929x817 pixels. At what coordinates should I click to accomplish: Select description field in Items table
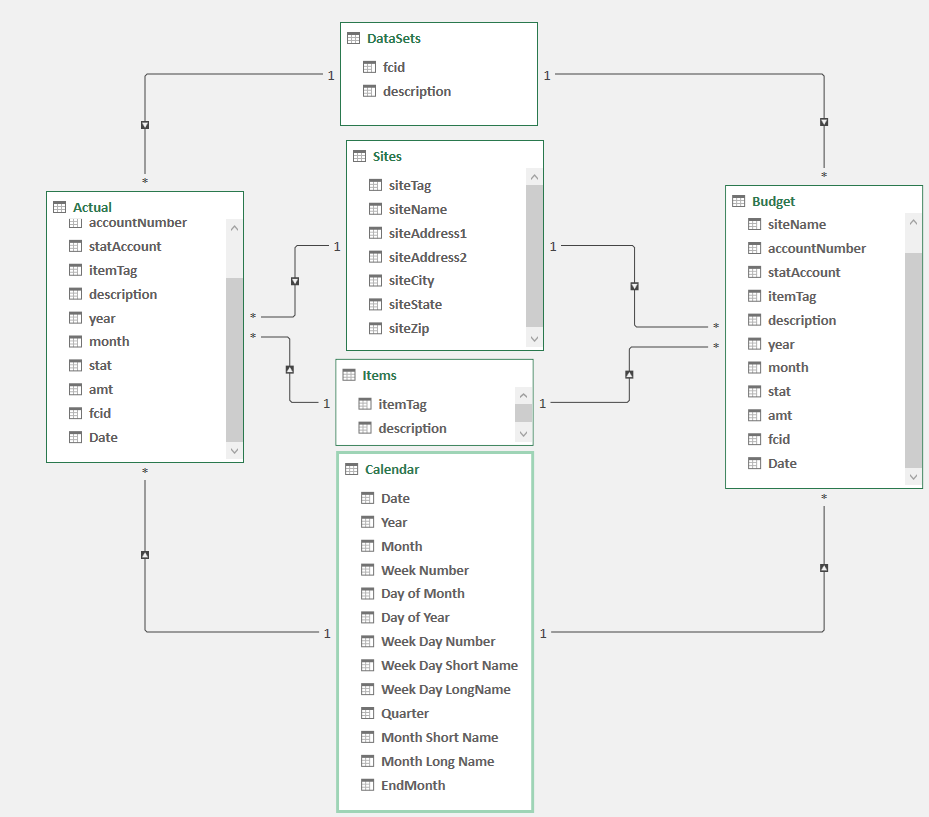[x=412, y=428]
